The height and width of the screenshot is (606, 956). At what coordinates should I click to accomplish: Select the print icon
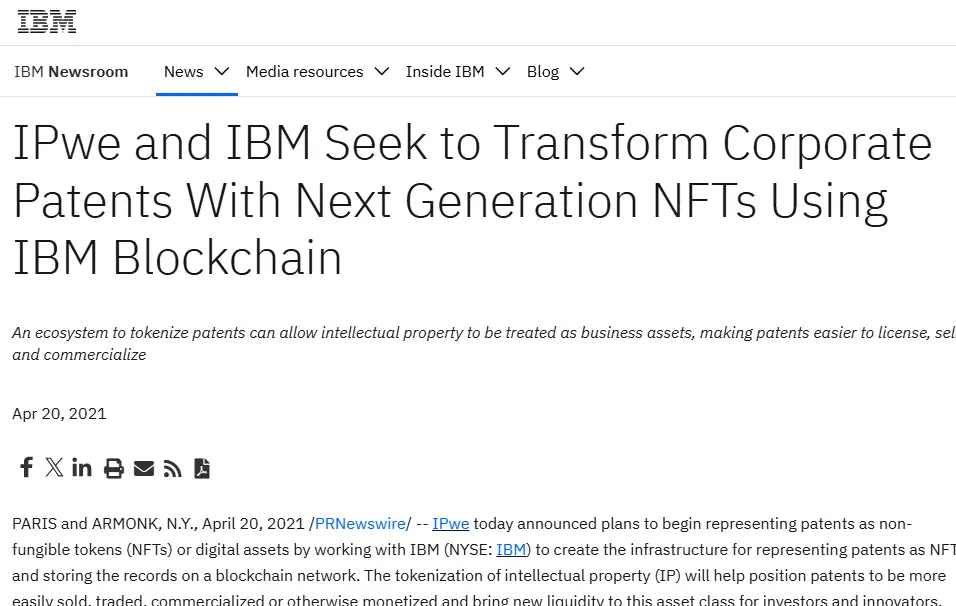(x=113, y=467)
